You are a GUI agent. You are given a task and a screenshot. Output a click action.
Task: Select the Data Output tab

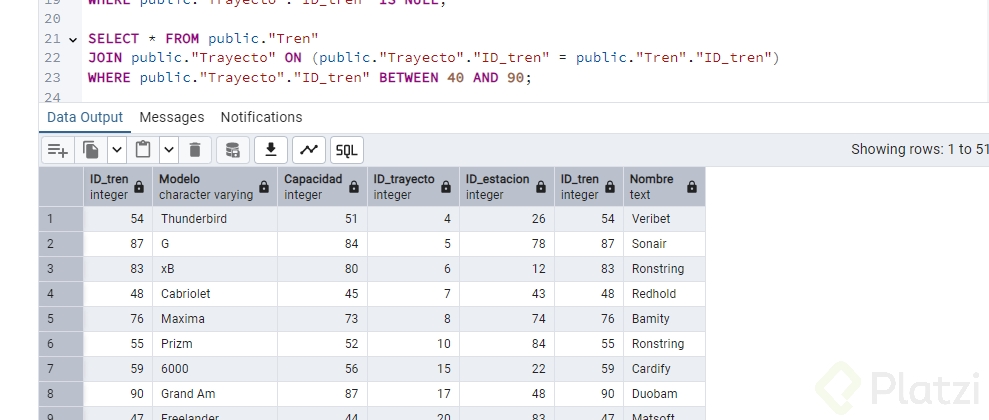point(85,117)
